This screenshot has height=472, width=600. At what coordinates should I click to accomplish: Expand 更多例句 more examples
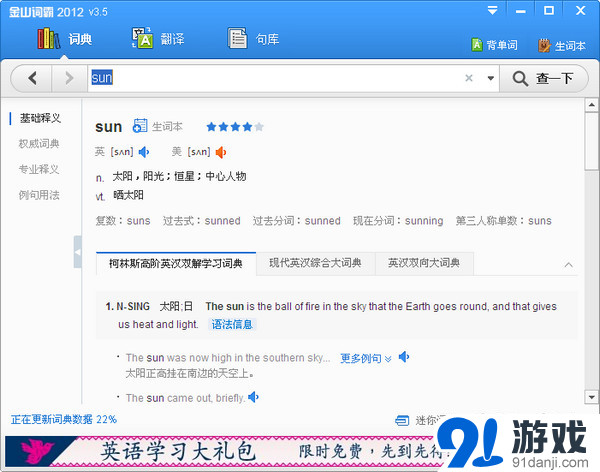366,358
